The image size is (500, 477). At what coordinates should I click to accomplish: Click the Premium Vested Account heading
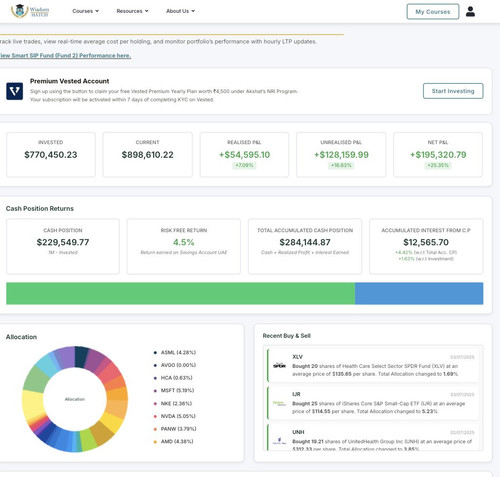pyautogui.click(x=69, y=81)
